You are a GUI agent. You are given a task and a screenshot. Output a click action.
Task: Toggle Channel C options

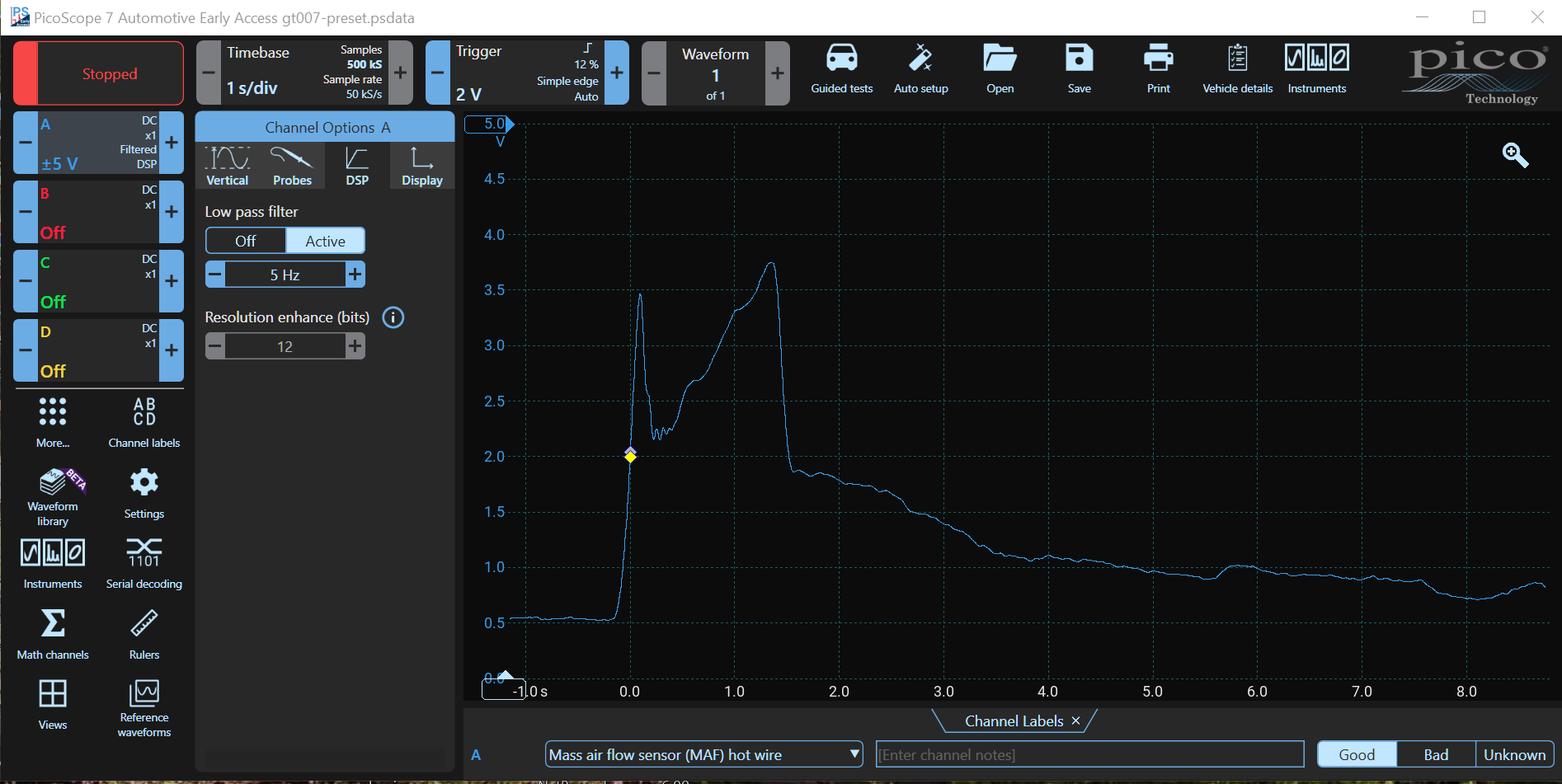99,281
